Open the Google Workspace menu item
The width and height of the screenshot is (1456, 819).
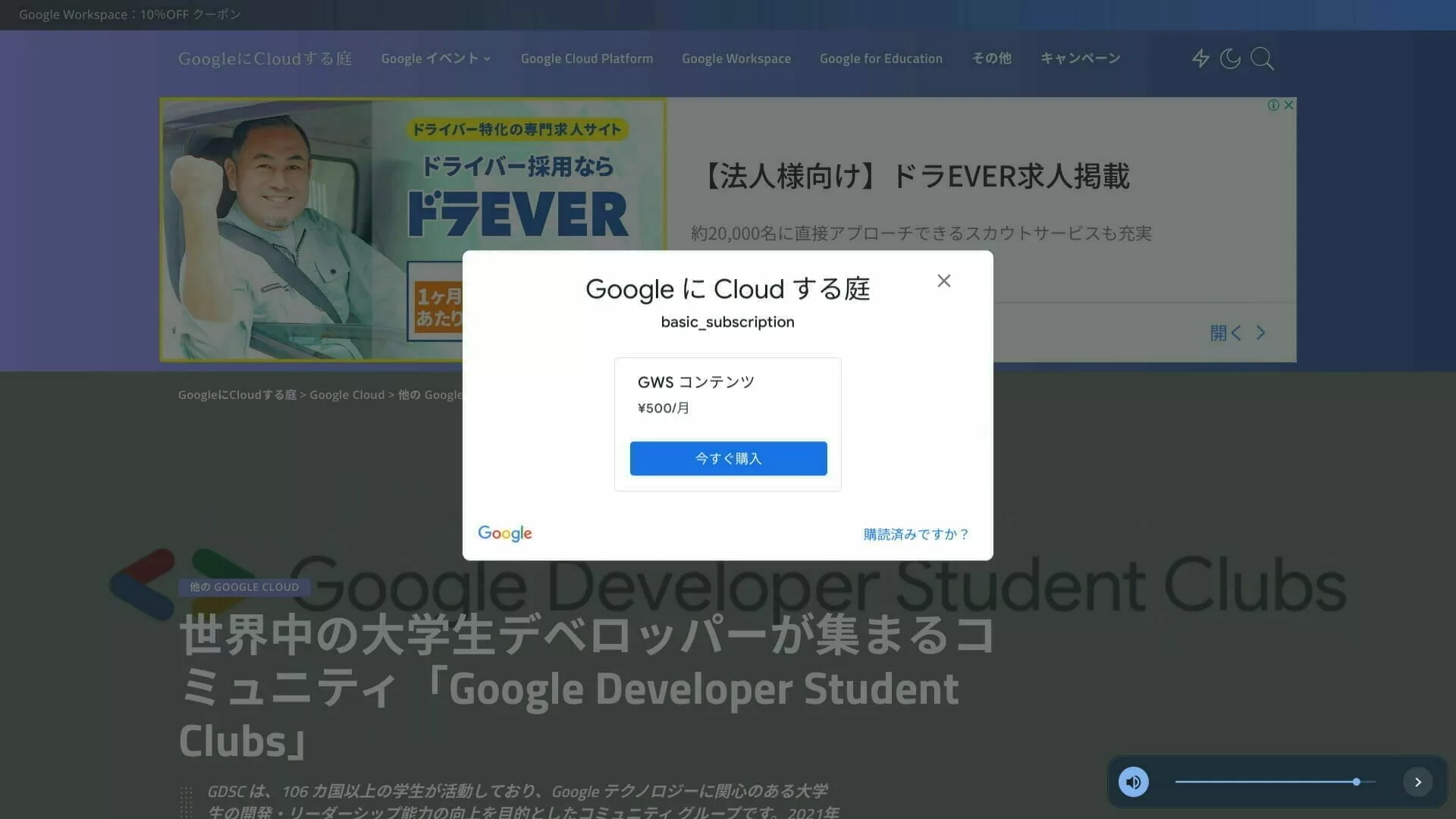coord(736,58)
